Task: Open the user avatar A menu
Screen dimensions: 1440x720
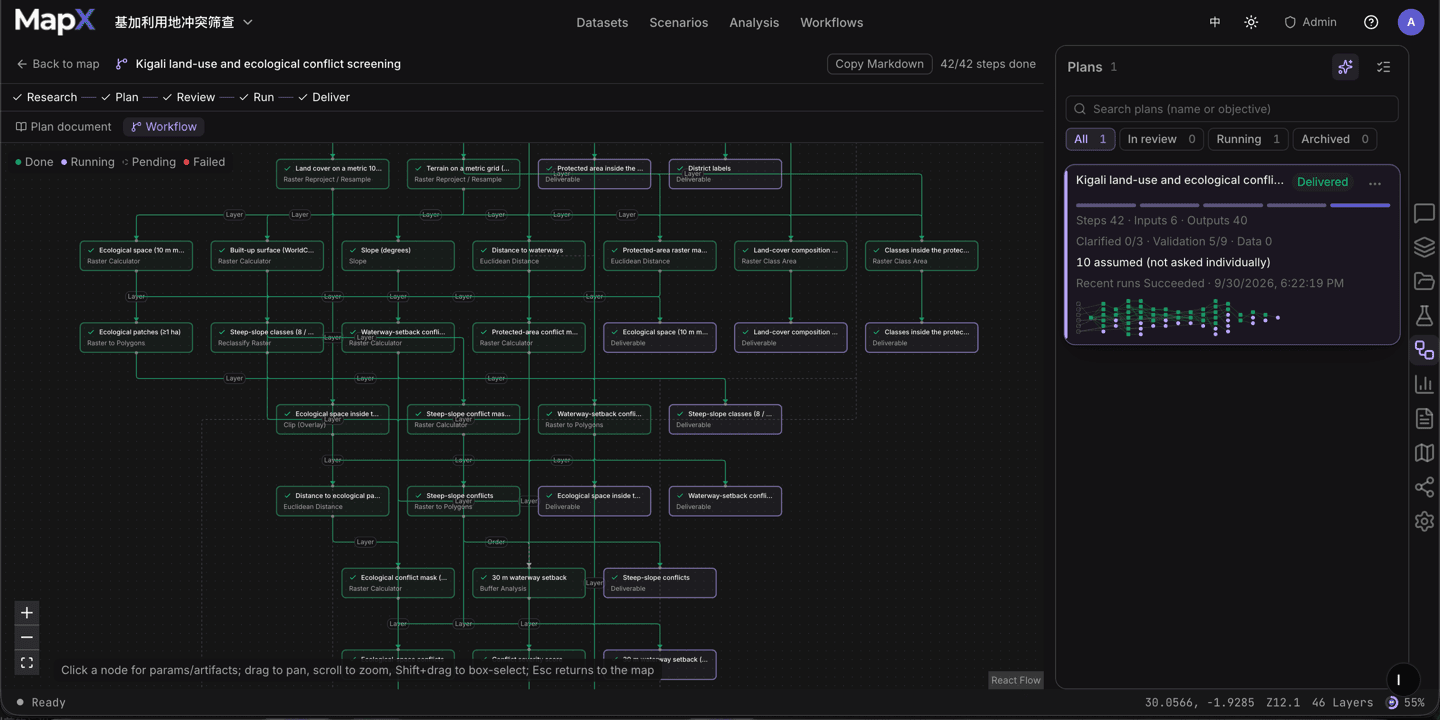Action: [1411, 22]
